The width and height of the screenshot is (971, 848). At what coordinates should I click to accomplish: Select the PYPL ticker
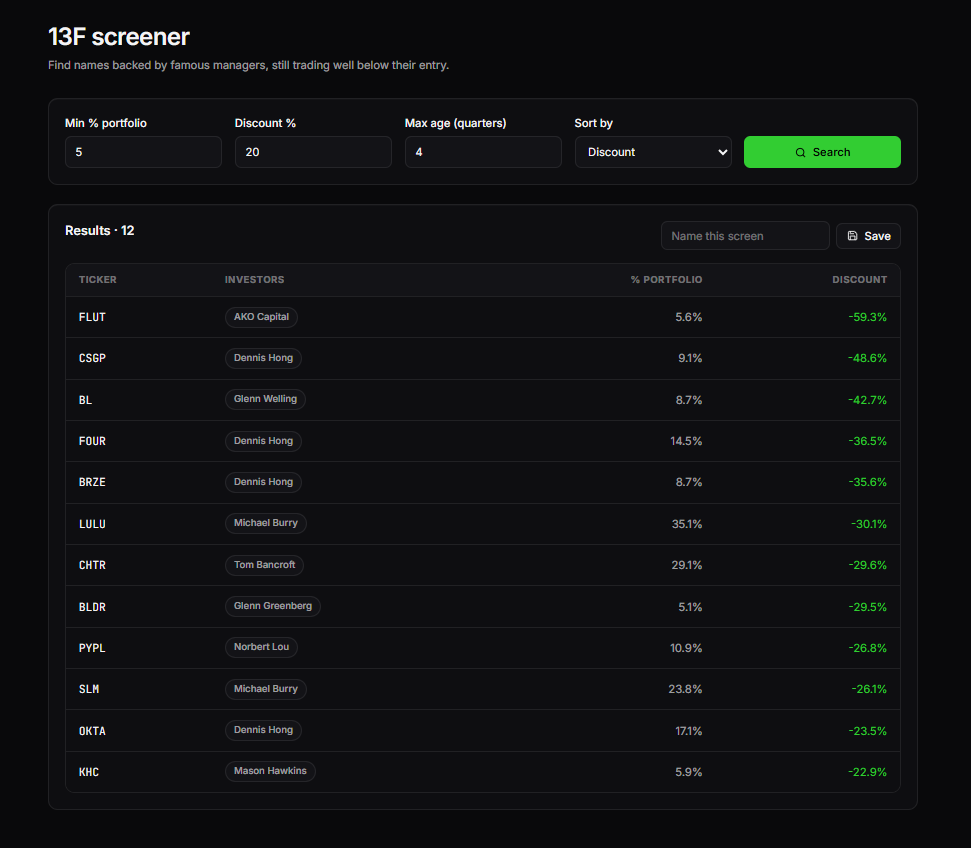coord(92,648)
